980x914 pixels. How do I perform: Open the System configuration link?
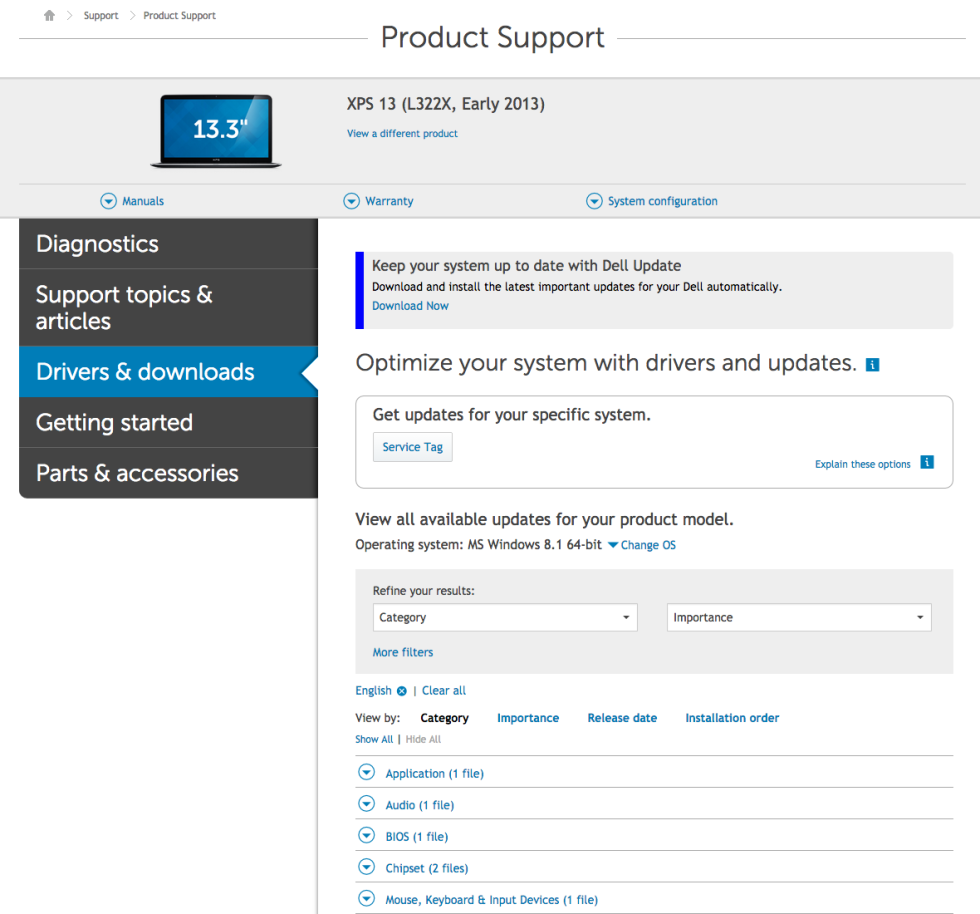pyautogui.click(x=662, y=201)
